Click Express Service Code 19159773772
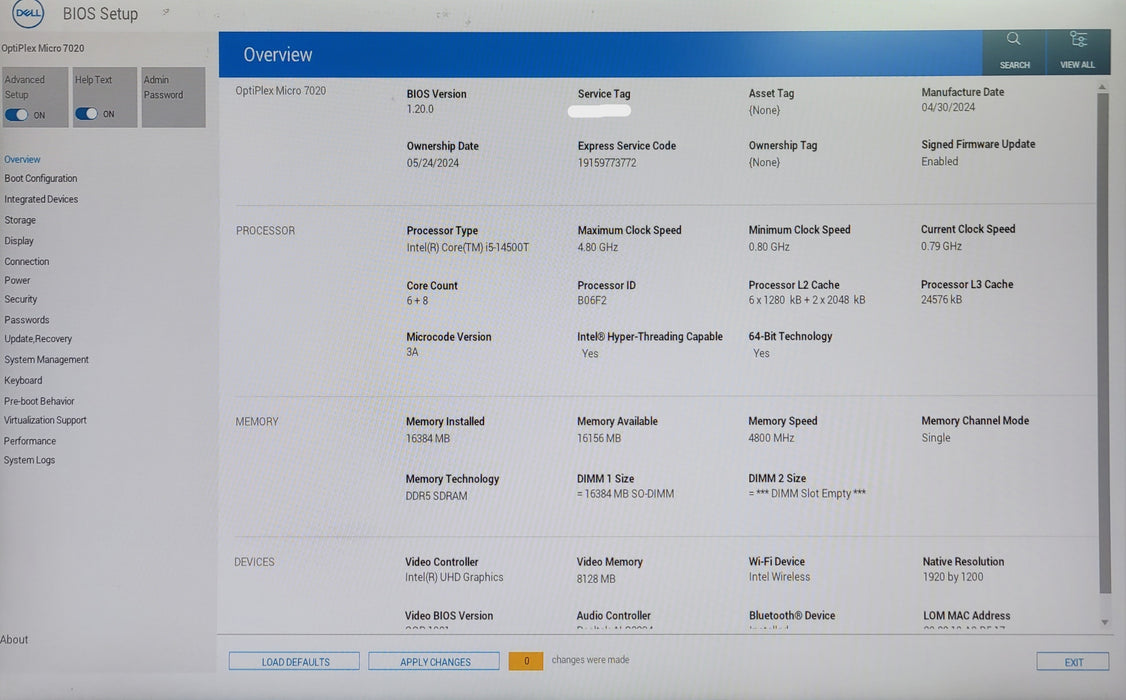1126x700 pixels. coord(607,162)
